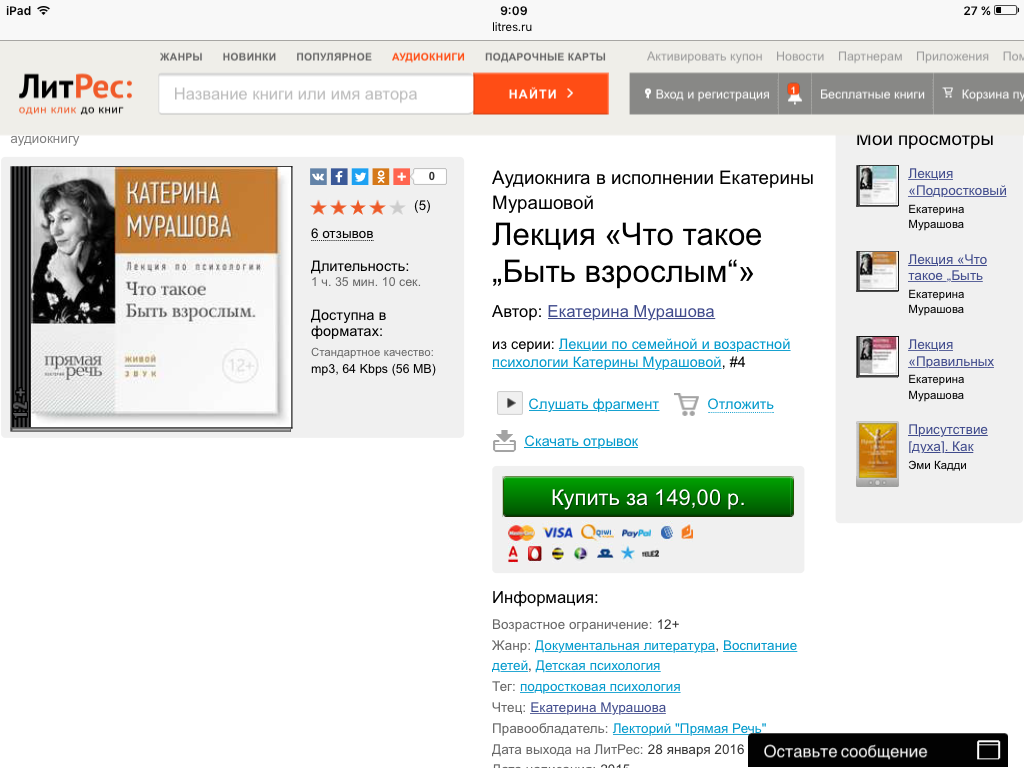Click the notification bell icon
Screen dimensions: 1024x768
coord(794,94)
